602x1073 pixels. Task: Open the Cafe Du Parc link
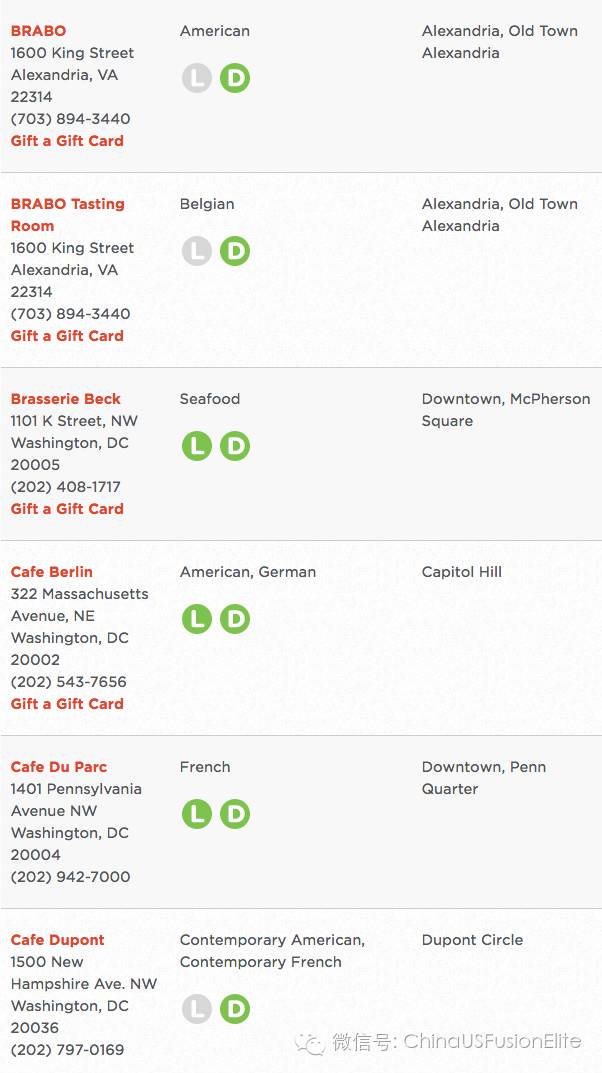coord(59,767)
